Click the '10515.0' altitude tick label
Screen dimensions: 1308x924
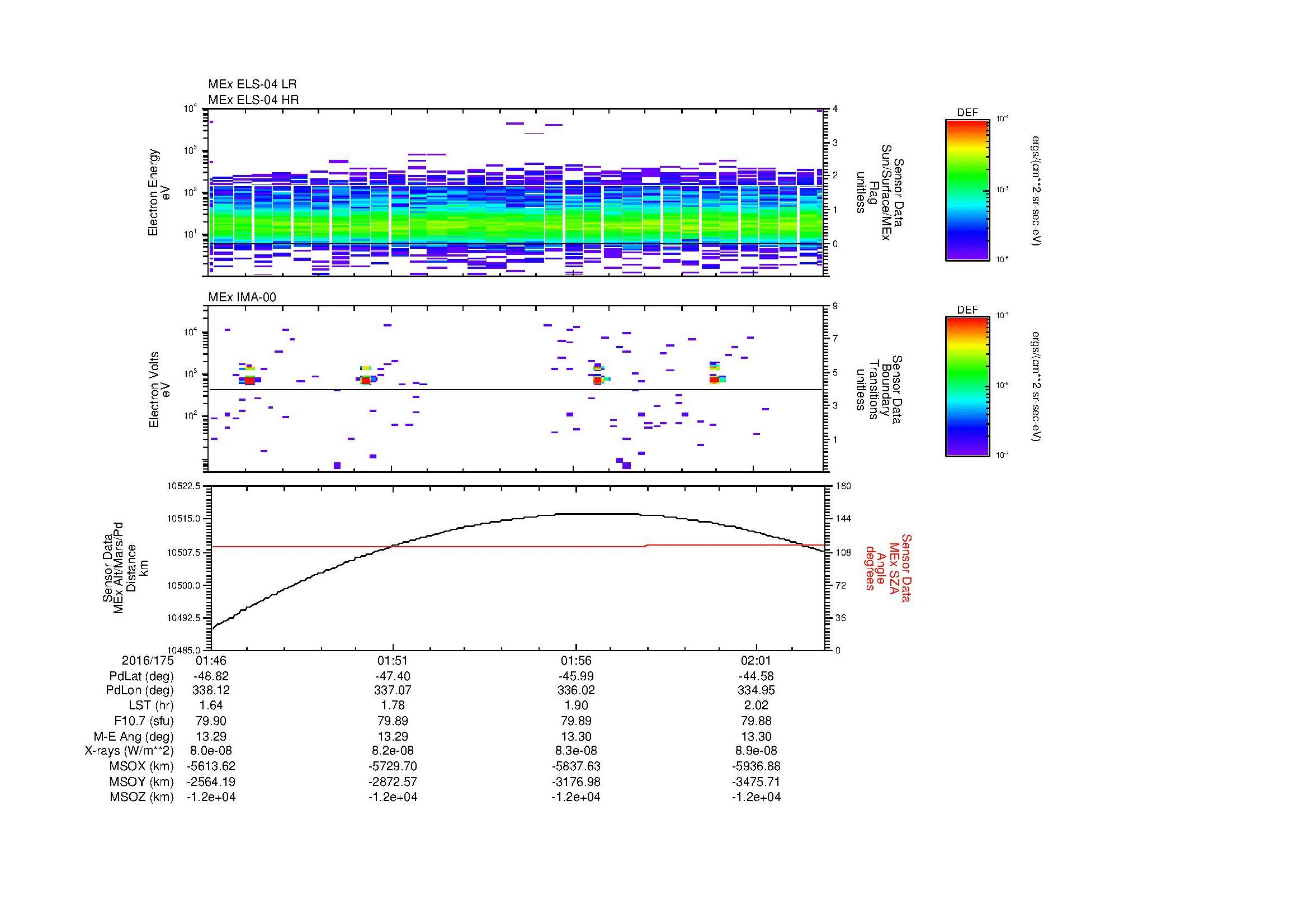(183, 519)
